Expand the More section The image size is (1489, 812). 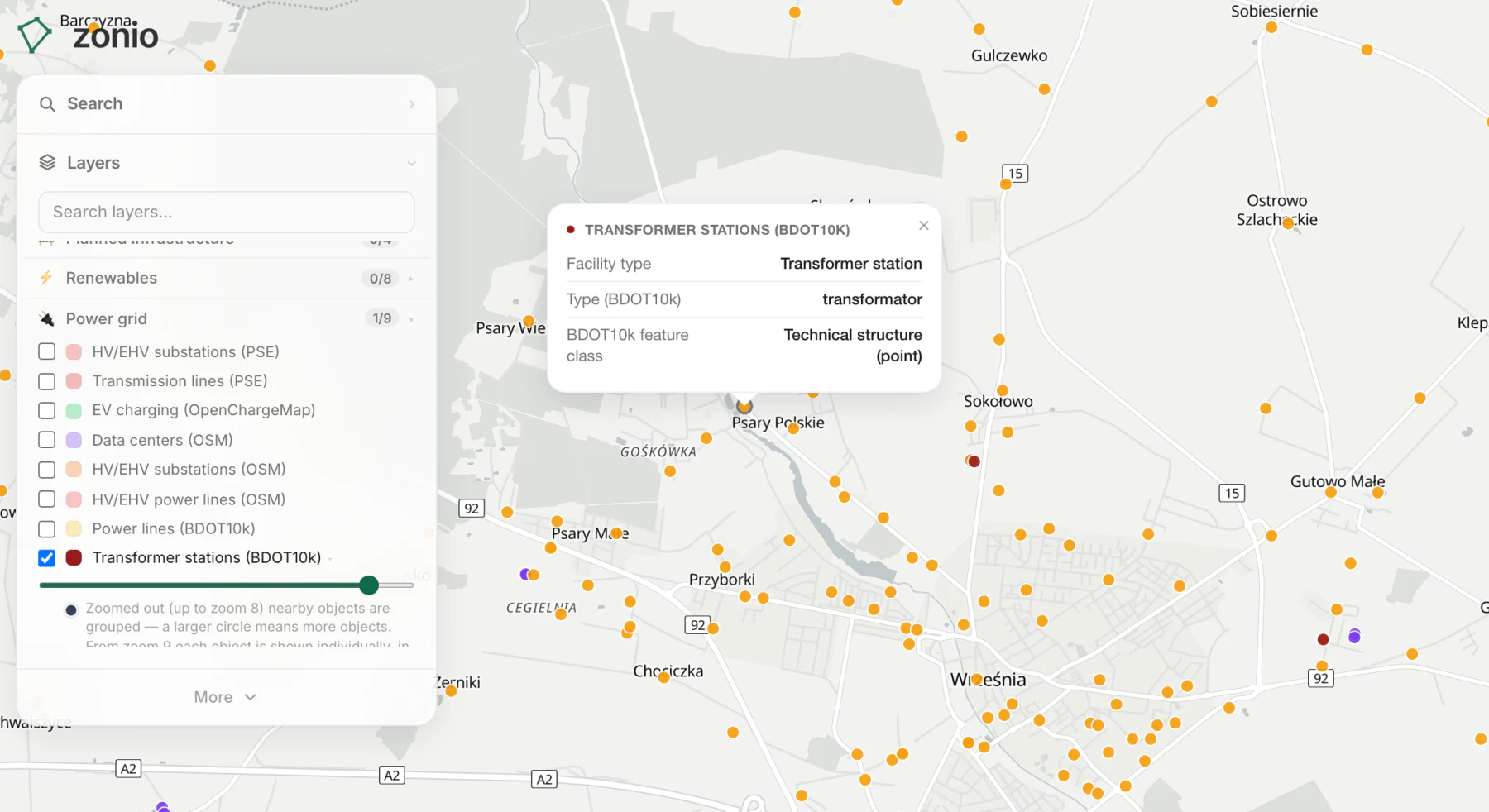point(225,697)
